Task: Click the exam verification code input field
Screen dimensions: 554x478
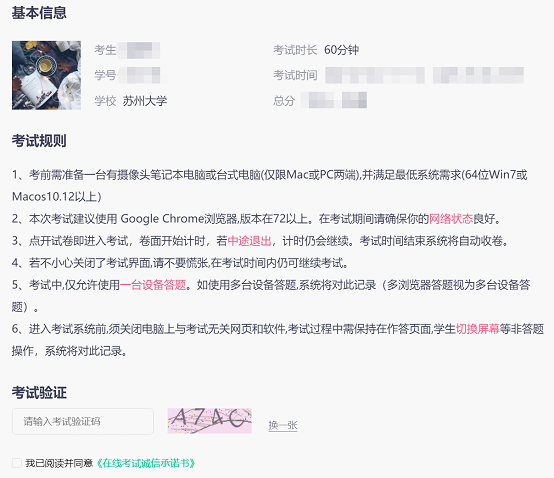Action: pyautogui.click(x=83, y=421)
